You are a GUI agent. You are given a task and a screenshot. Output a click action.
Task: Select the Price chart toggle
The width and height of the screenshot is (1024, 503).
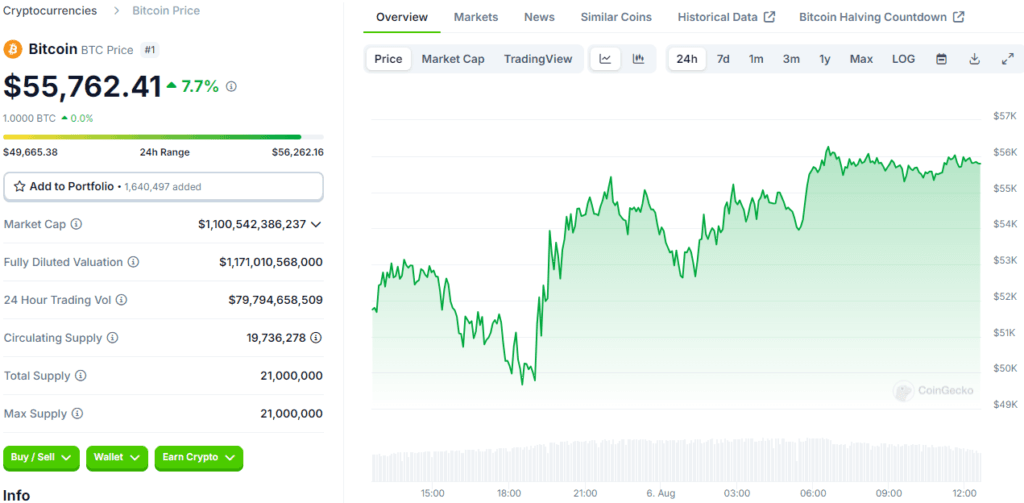pyautogui.click(x=388, y=59)
